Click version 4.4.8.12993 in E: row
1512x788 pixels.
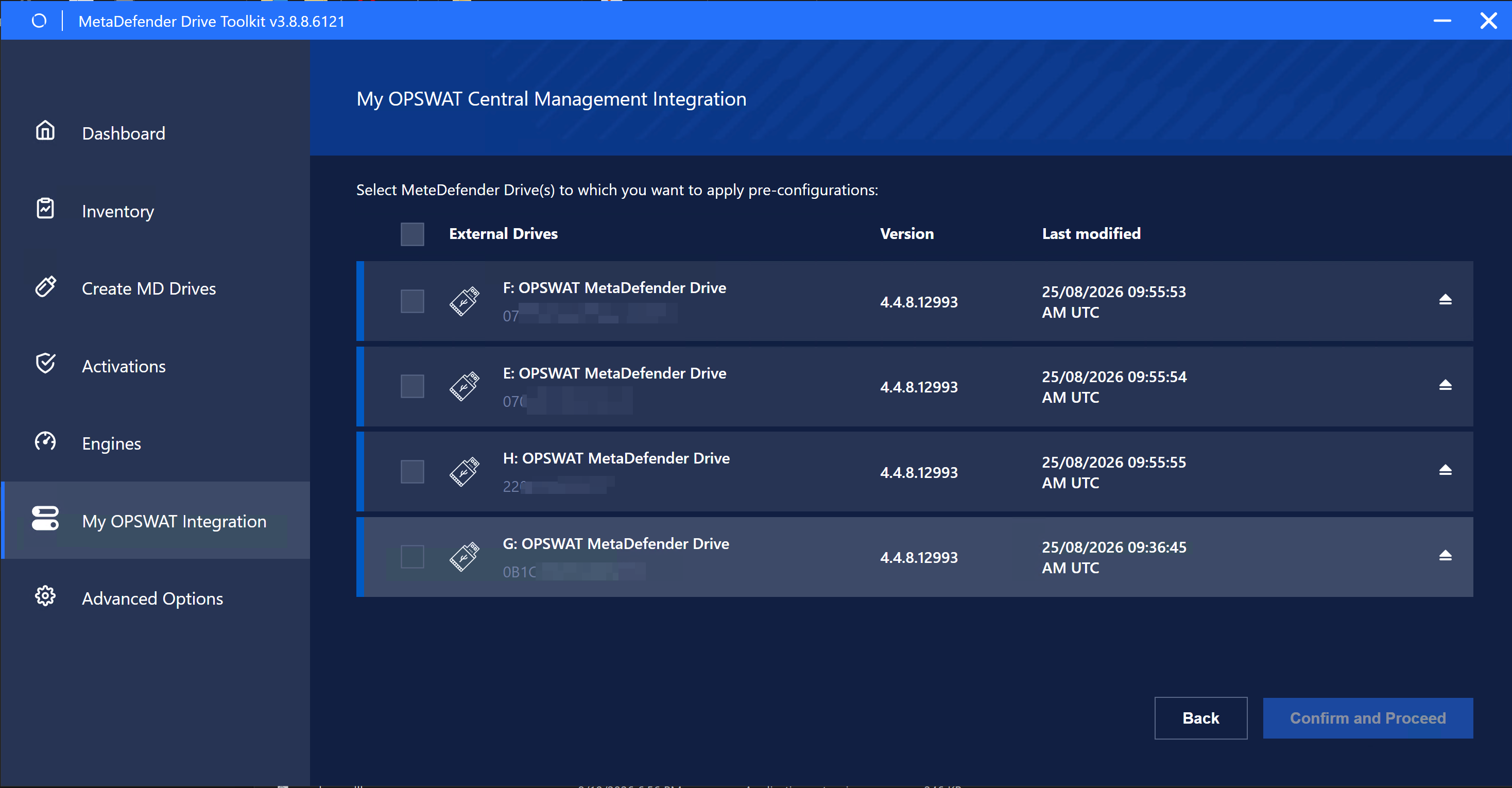tap(919, 387)
